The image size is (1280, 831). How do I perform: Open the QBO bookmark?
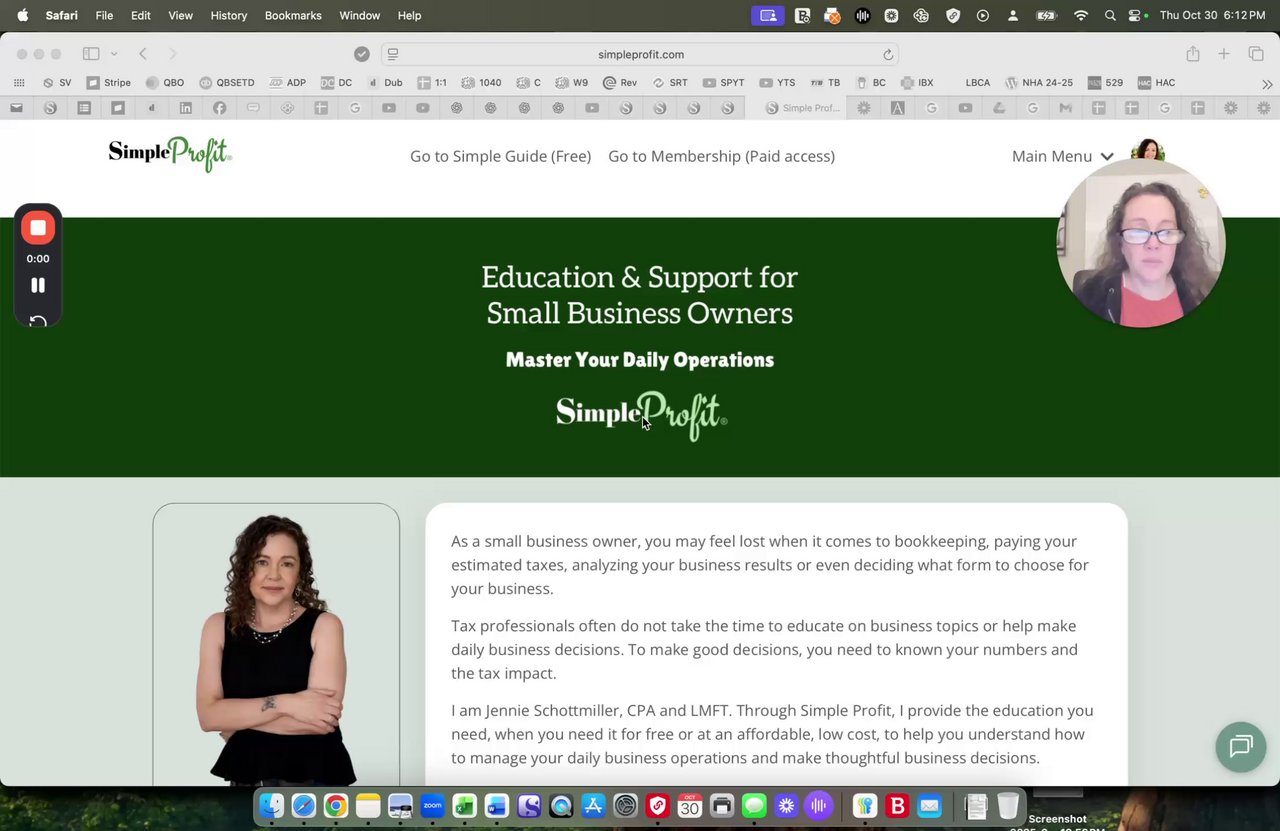pyautogui.click(x=165, y=83)
